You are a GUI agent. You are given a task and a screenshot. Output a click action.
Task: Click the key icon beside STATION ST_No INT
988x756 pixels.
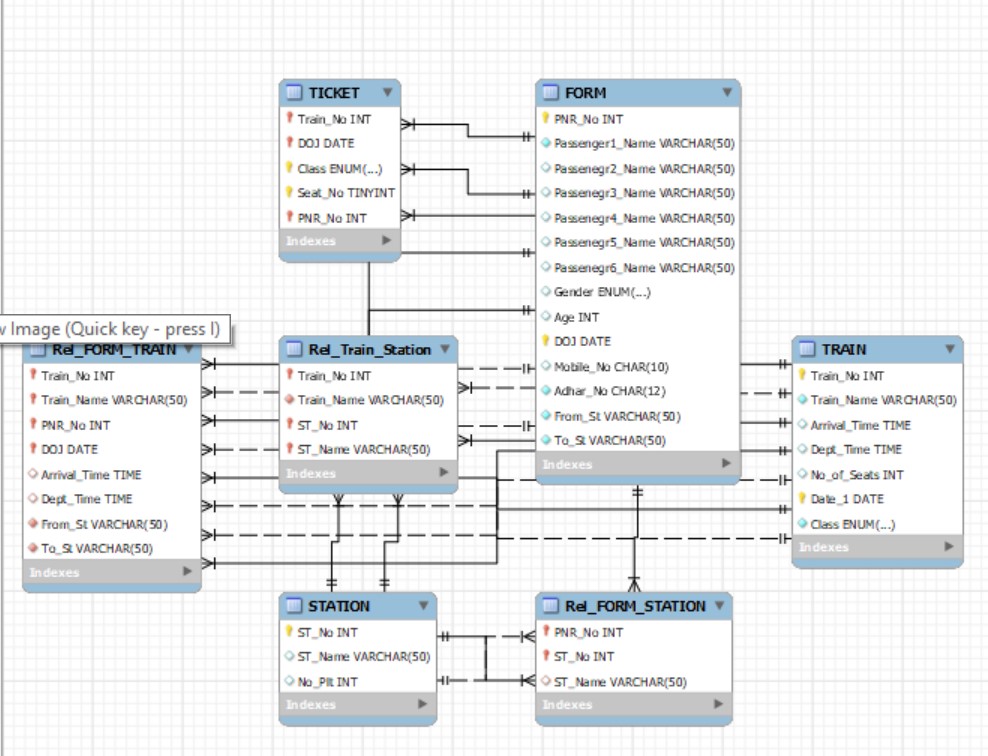pos(289,631)
